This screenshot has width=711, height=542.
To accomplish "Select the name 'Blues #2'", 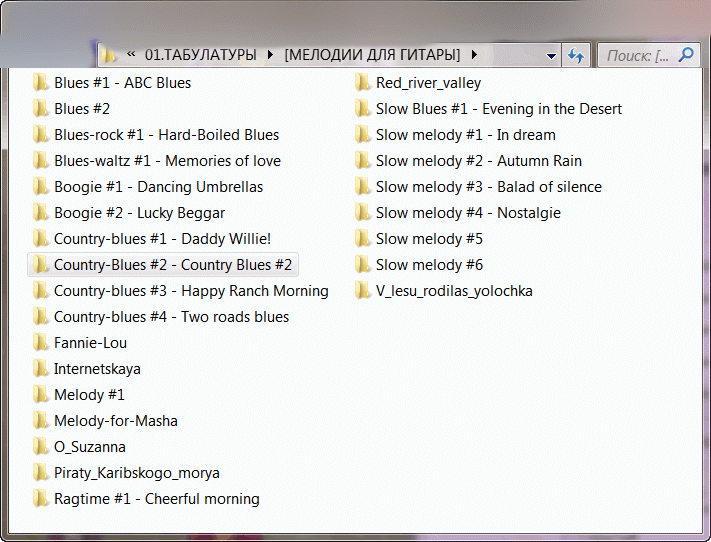I will (x=82, y=109).
